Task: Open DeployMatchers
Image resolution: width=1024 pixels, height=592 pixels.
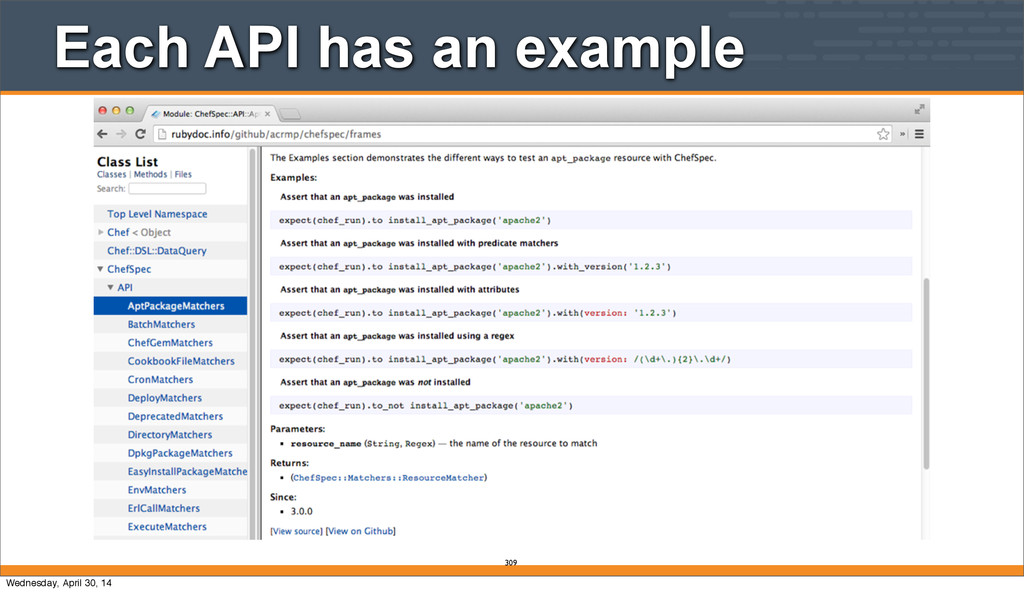Action: 165,397
